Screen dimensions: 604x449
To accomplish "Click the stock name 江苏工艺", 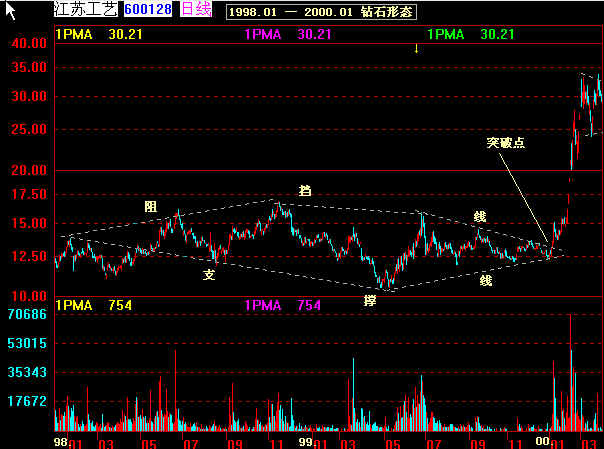I will point(86,9).
